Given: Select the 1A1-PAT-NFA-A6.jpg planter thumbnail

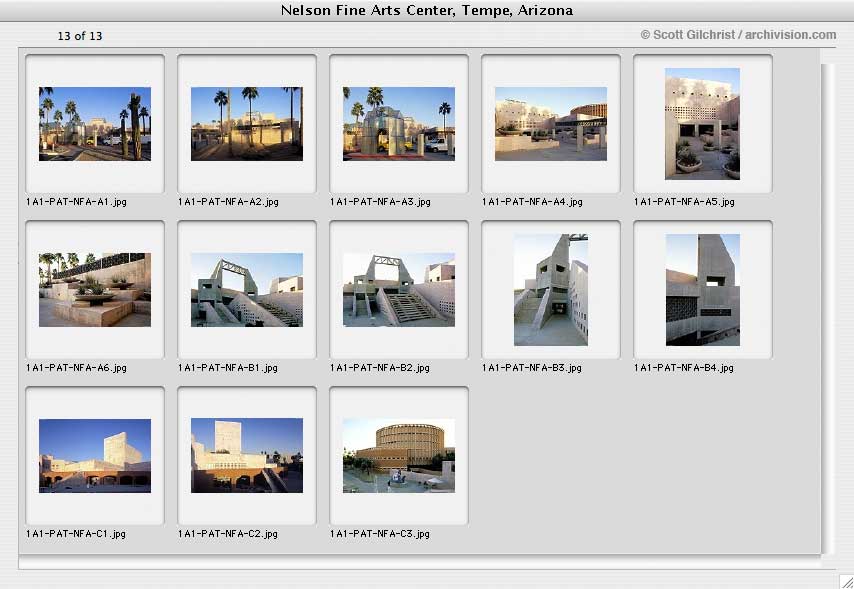Looking at the screenshot, I should click(x=95, y=290).
